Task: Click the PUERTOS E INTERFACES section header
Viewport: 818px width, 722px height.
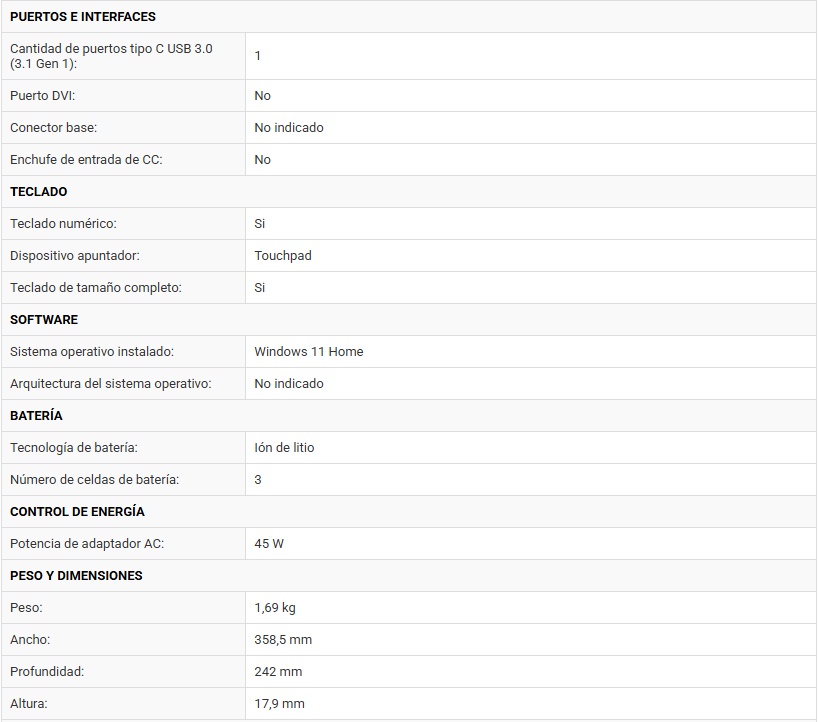Action: pyautogui.click(x=82, y=17)
